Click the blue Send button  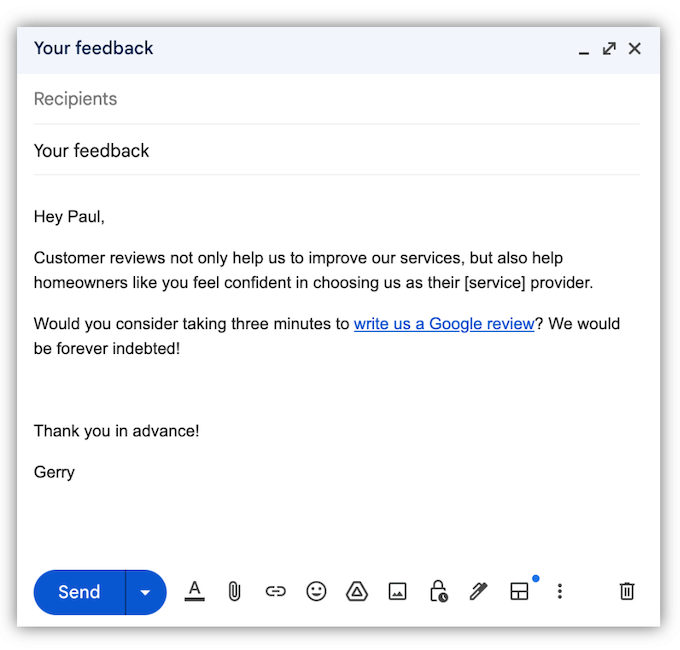coord(79,592)
